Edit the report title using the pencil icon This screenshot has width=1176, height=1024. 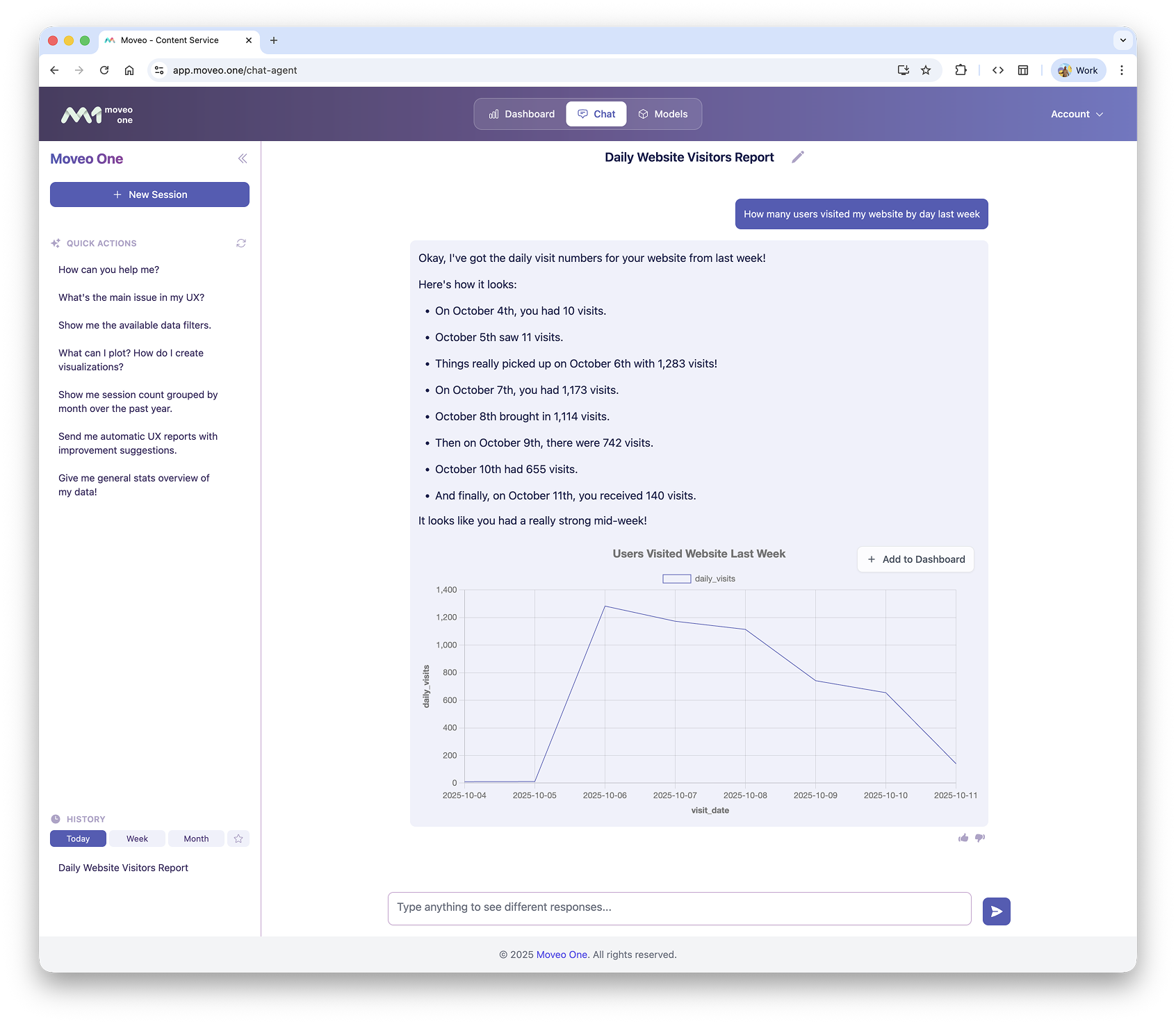[x=797, y=157]
